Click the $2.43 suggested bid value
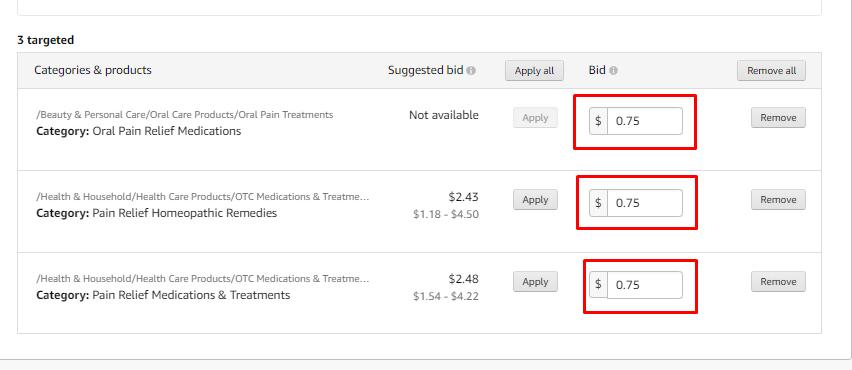 tap(463, 197)
